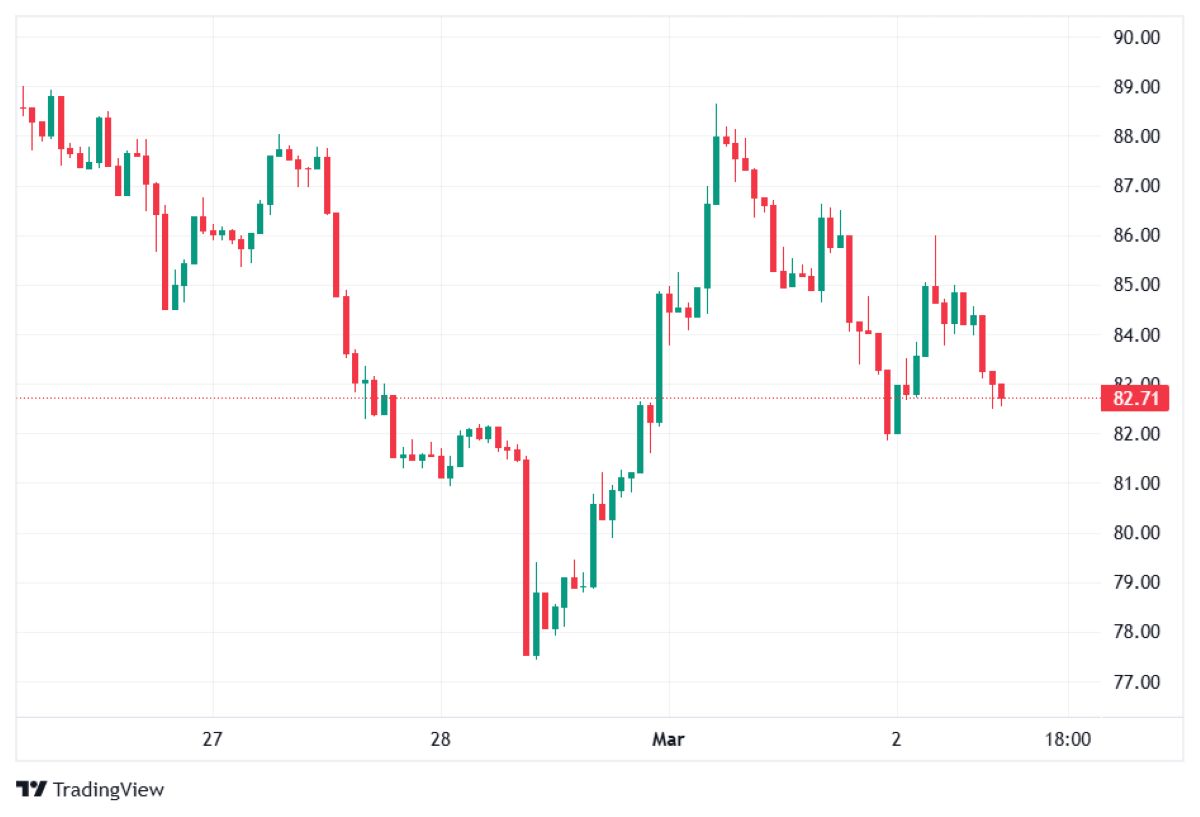This screenshot has width=1200, height=817.
Task: Click the 90.00 price axis label
Action: coord(1136,38)
